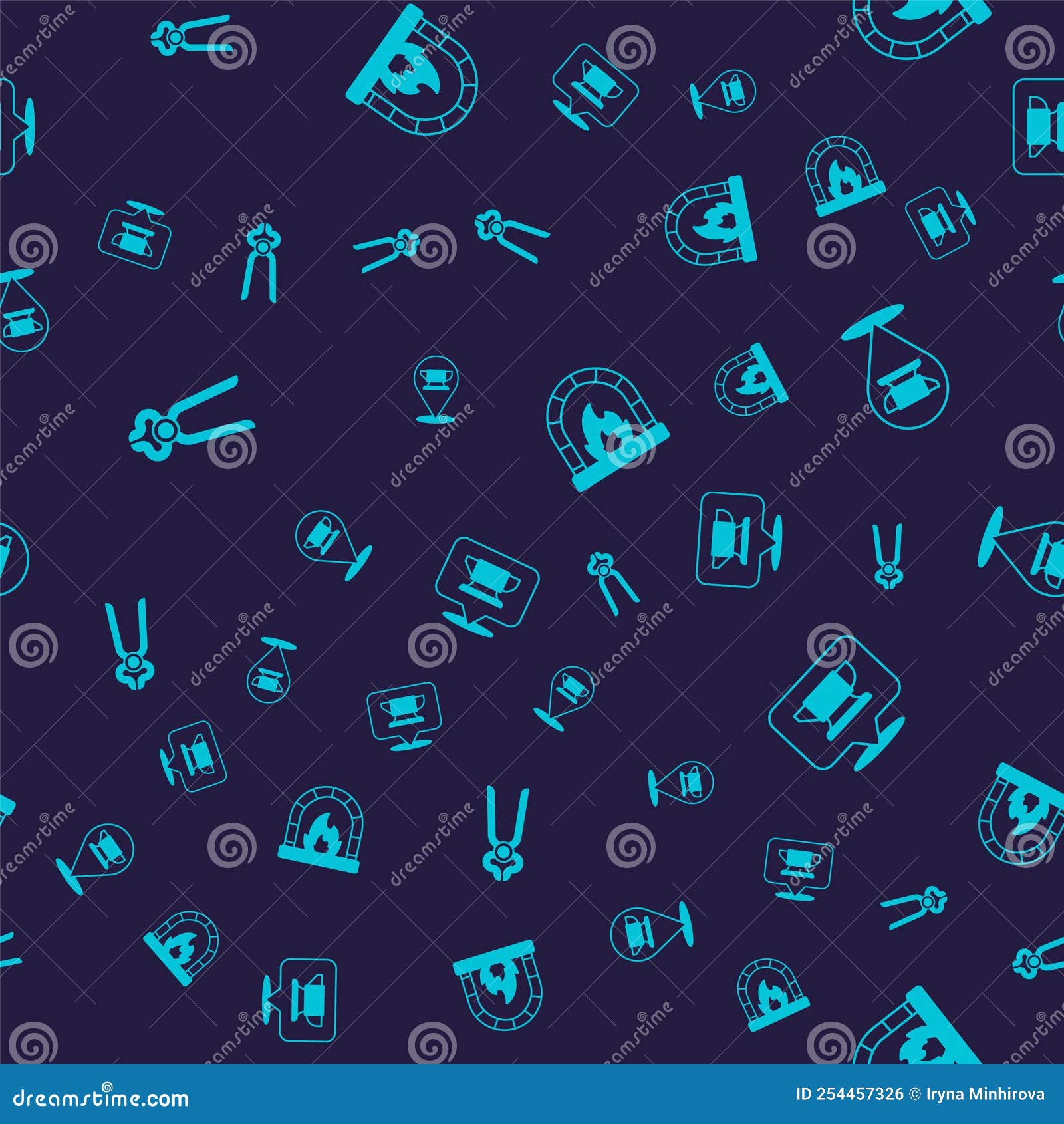Click the central oven with flame icon

click(x=605, y=426)
